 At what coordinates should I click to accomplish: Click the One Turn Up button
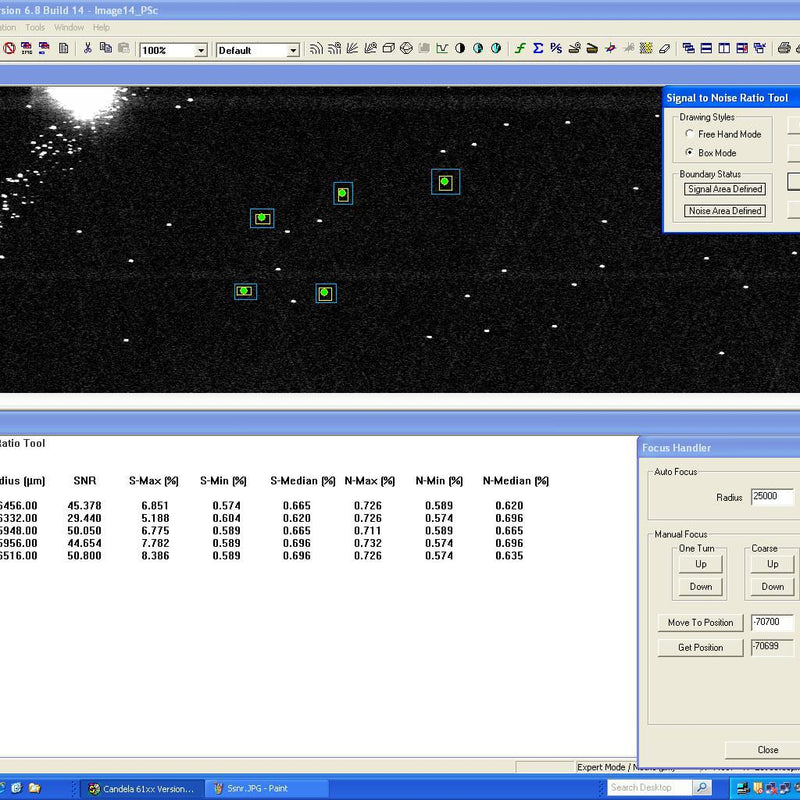(701, 564)
